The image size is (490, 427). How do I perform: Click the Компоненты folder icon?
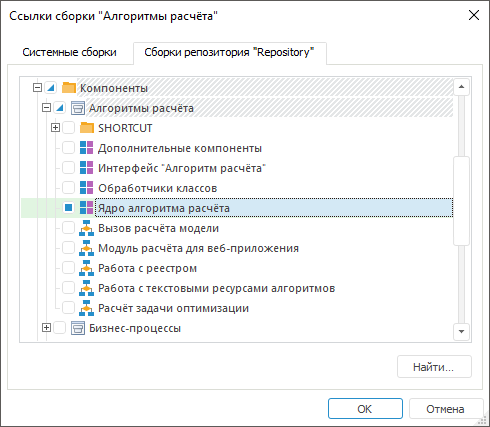point(69,88)
